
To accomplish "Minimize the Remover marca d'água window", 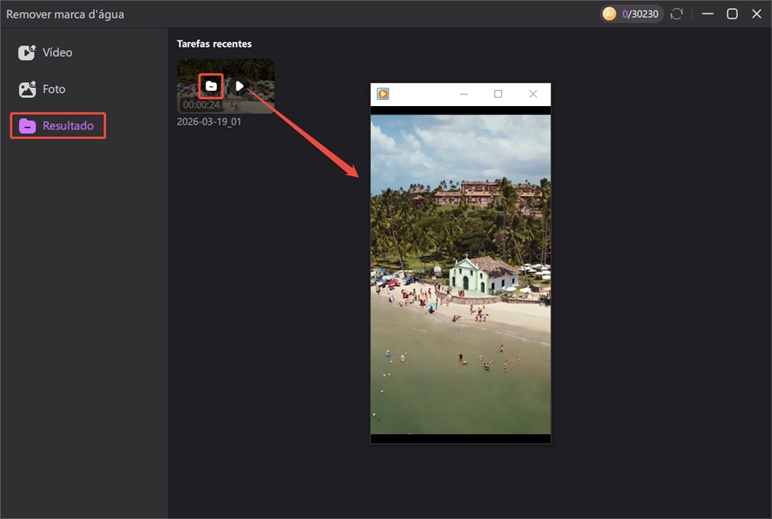I will 708,14.
